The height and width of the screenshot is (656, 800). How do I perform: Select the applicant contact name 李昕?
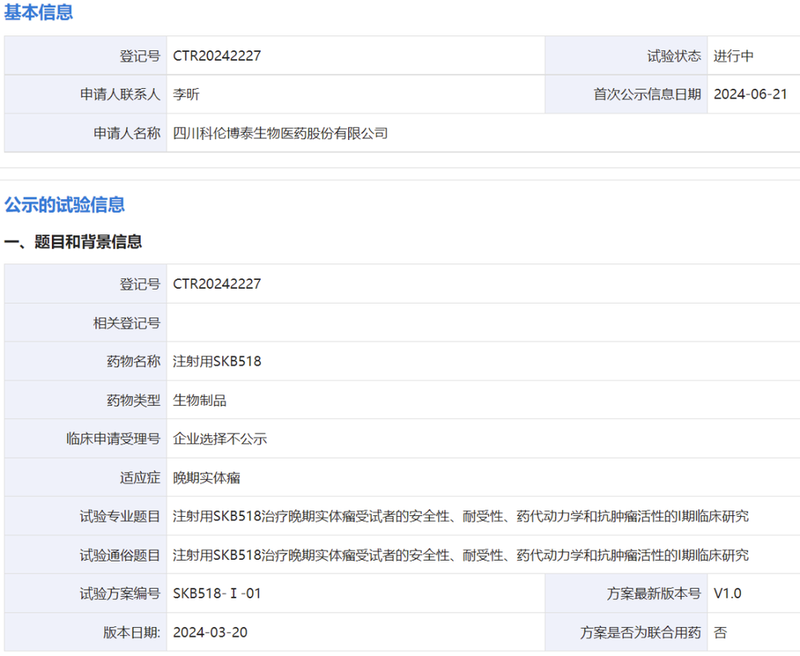point(186,95)
